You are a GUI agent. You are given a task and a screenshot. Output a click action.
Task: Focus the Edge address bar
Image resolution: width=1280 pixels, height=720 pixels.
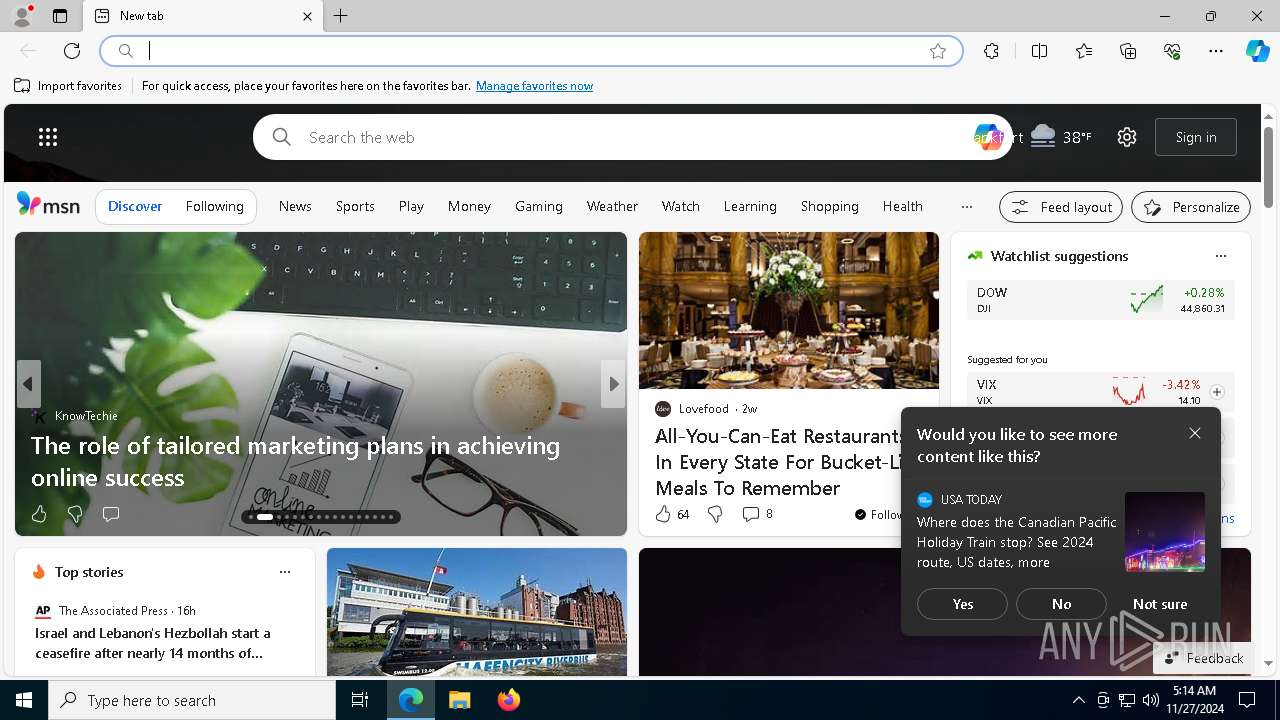click(530, 51)
